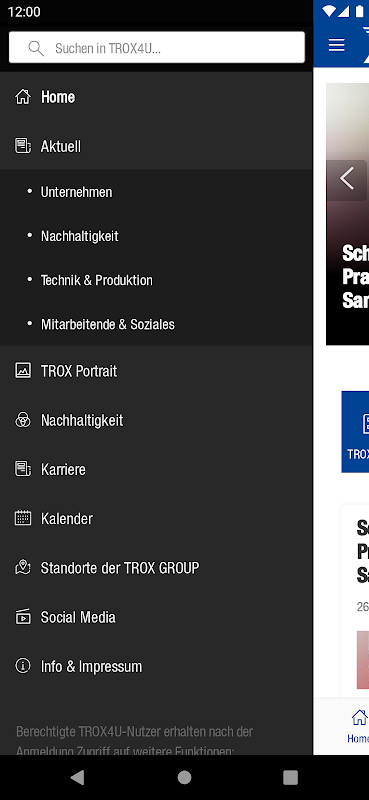This screenshot has width=369, height=800.
Task: Tap the Standorte map pin icon
Action: (x=22, y=567)
